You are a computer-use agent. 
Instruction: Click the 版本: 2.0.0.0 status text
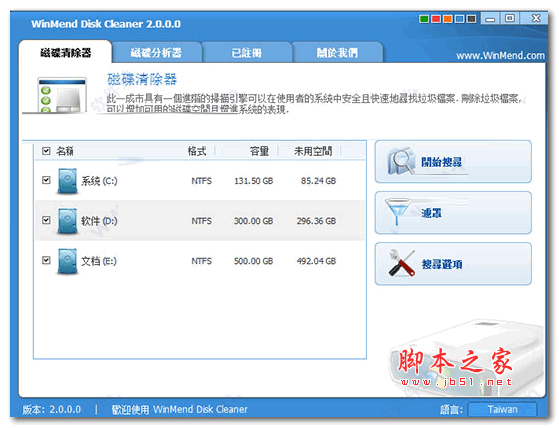(x=52, y=409)
